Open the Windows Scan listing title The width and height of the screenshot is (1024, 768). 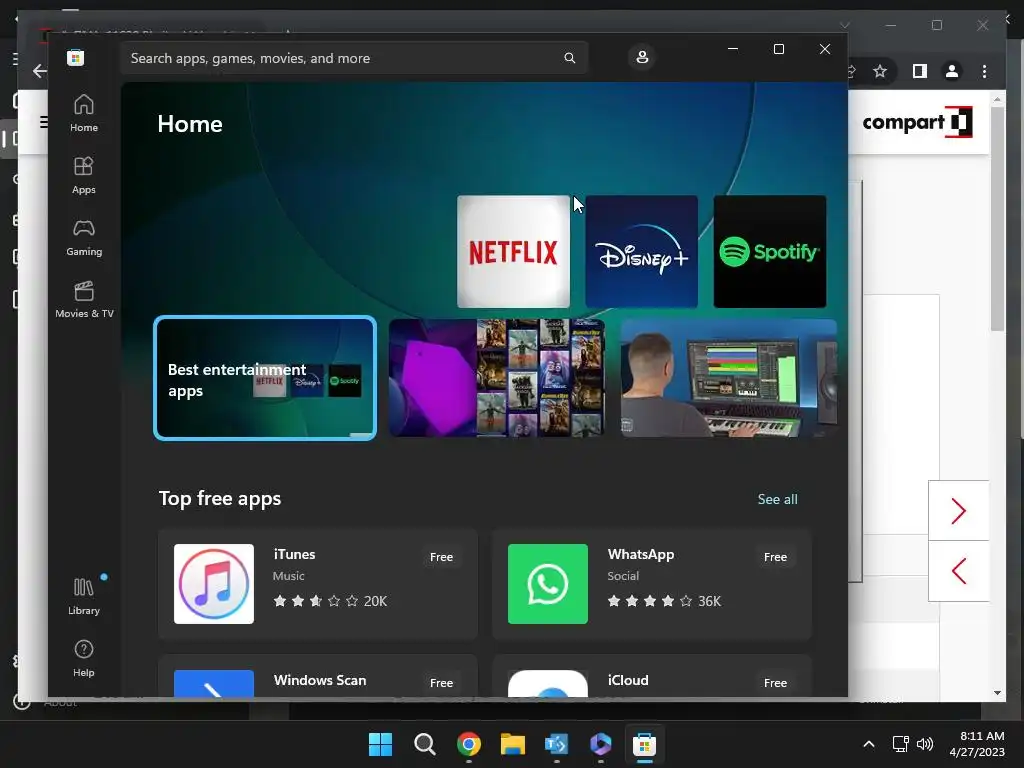(x=320, y=680)
